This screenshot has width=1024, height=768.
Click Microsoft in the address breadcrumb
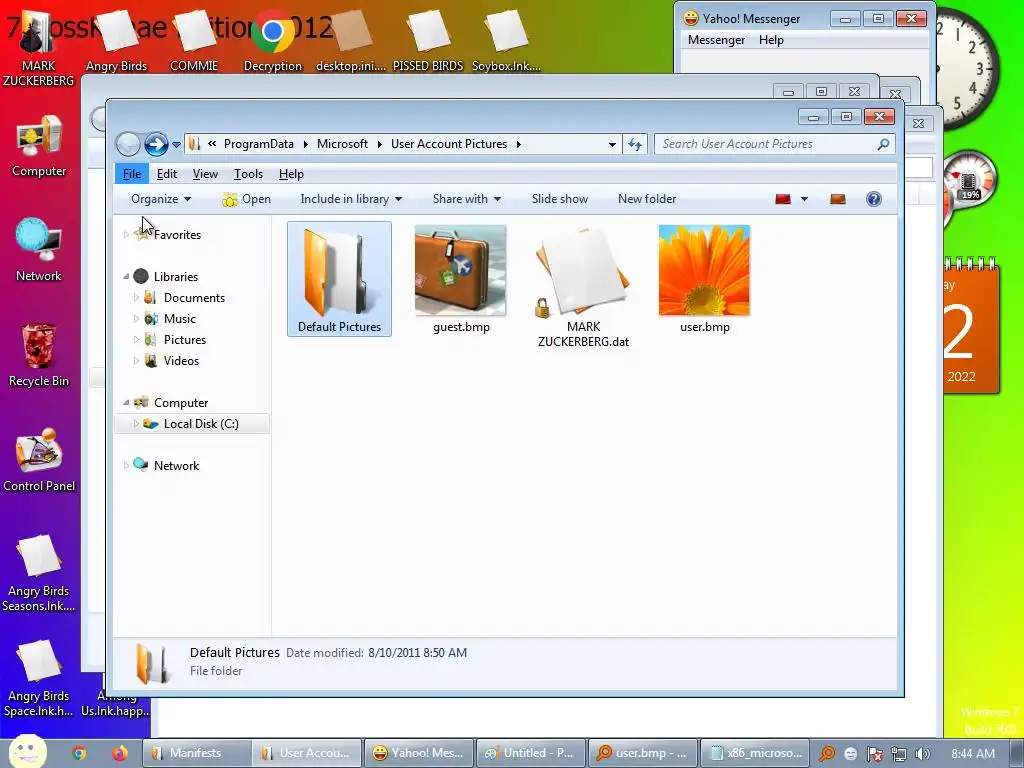click(x=342, y=144)
